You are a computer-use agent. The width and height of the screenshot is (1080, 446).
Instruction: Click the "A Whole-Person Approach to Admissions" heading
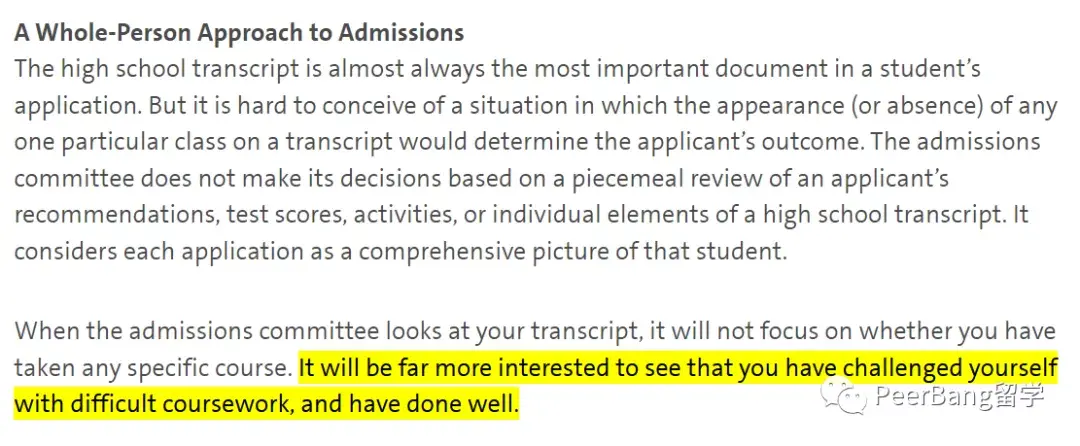click(239, 33)
